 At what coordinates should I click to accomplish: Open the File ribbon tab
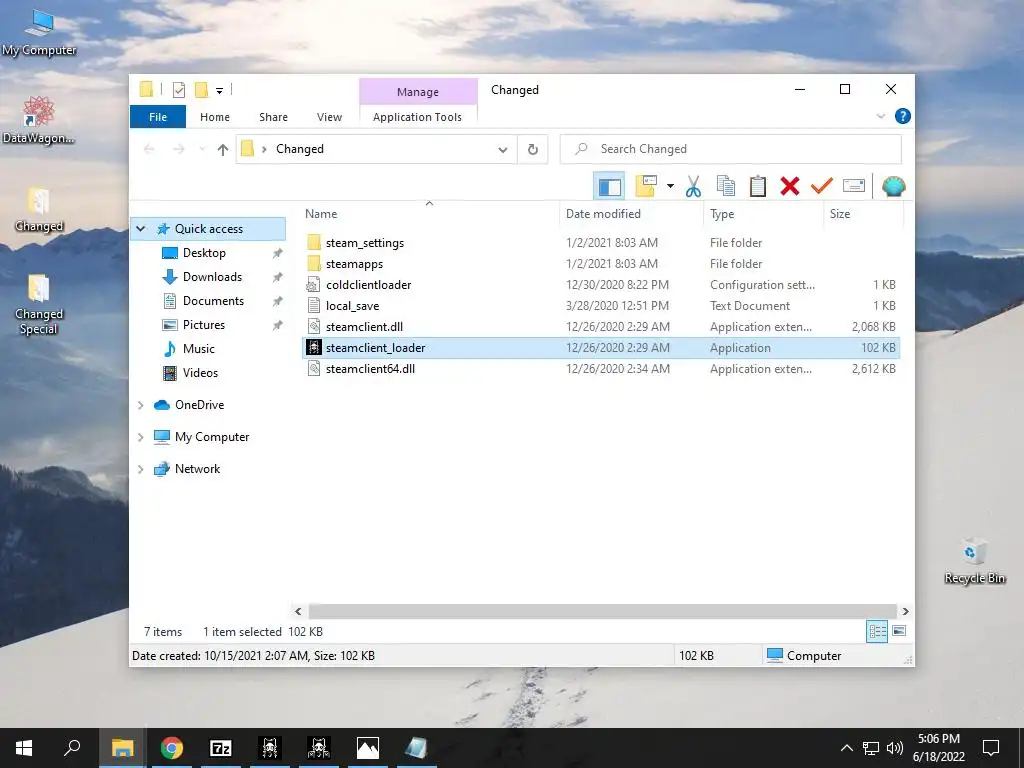[x=158, y=117]
